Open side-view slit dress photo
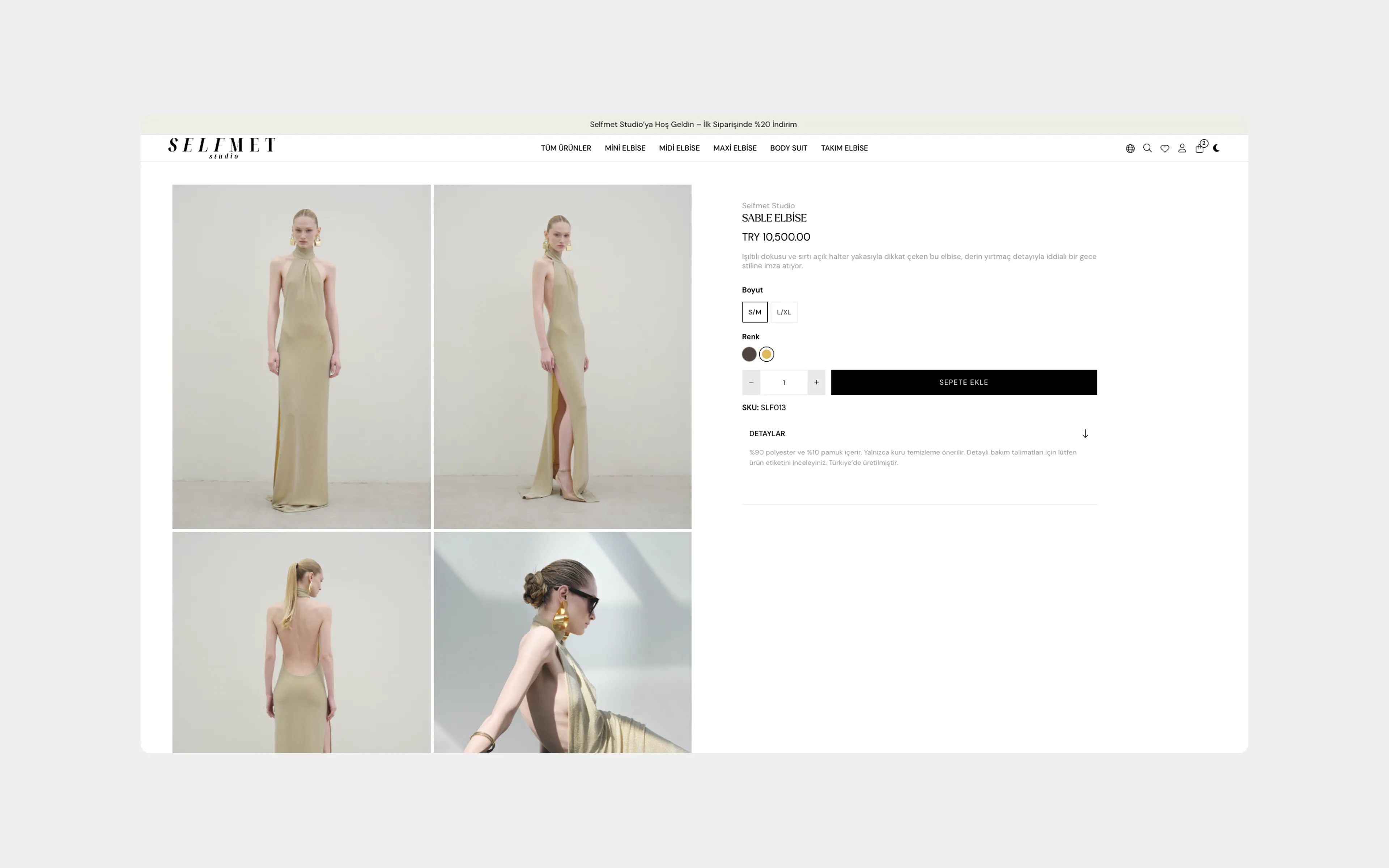Viewport: 1389px width, 868px height. (562, 357)
